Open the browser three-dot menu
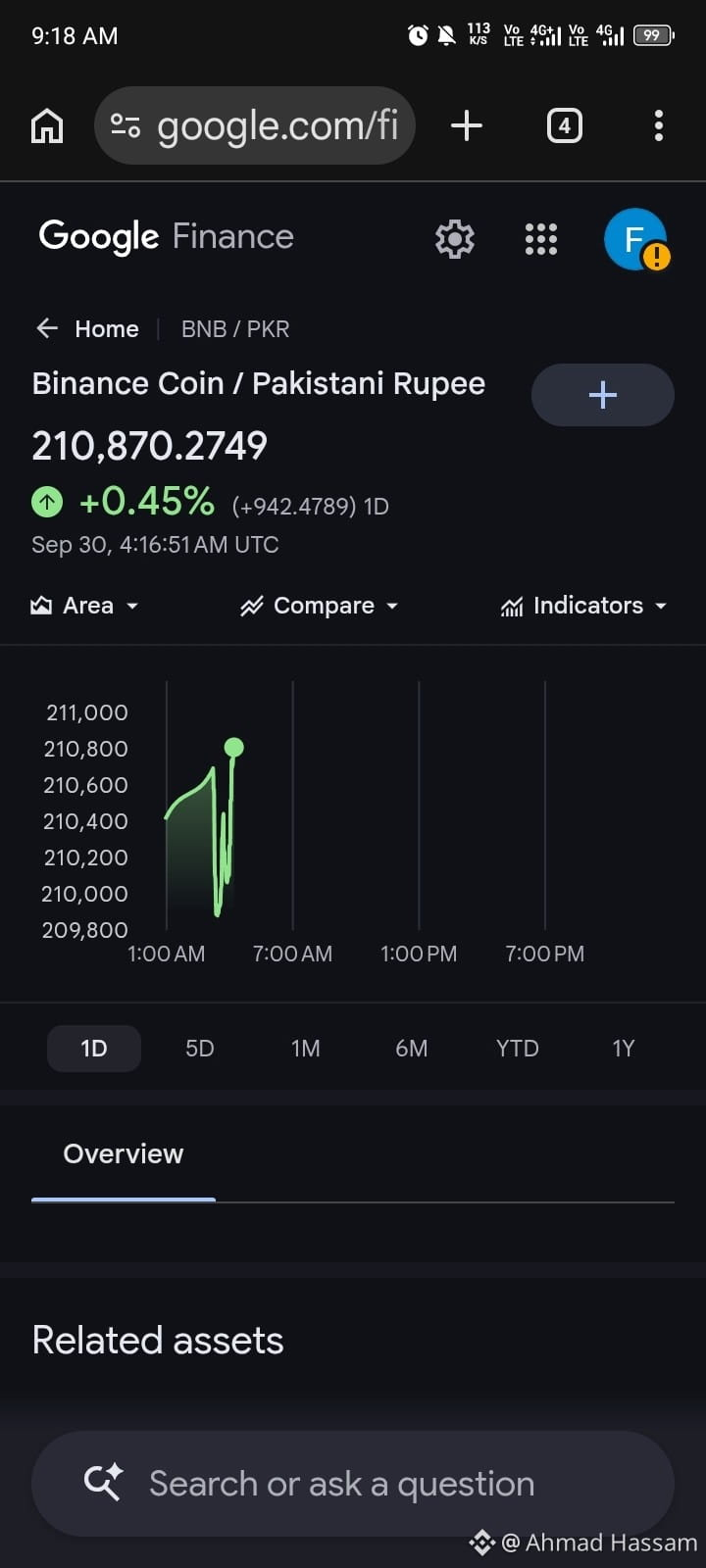This screenshot has width=706, height=1568. [658, 125]
